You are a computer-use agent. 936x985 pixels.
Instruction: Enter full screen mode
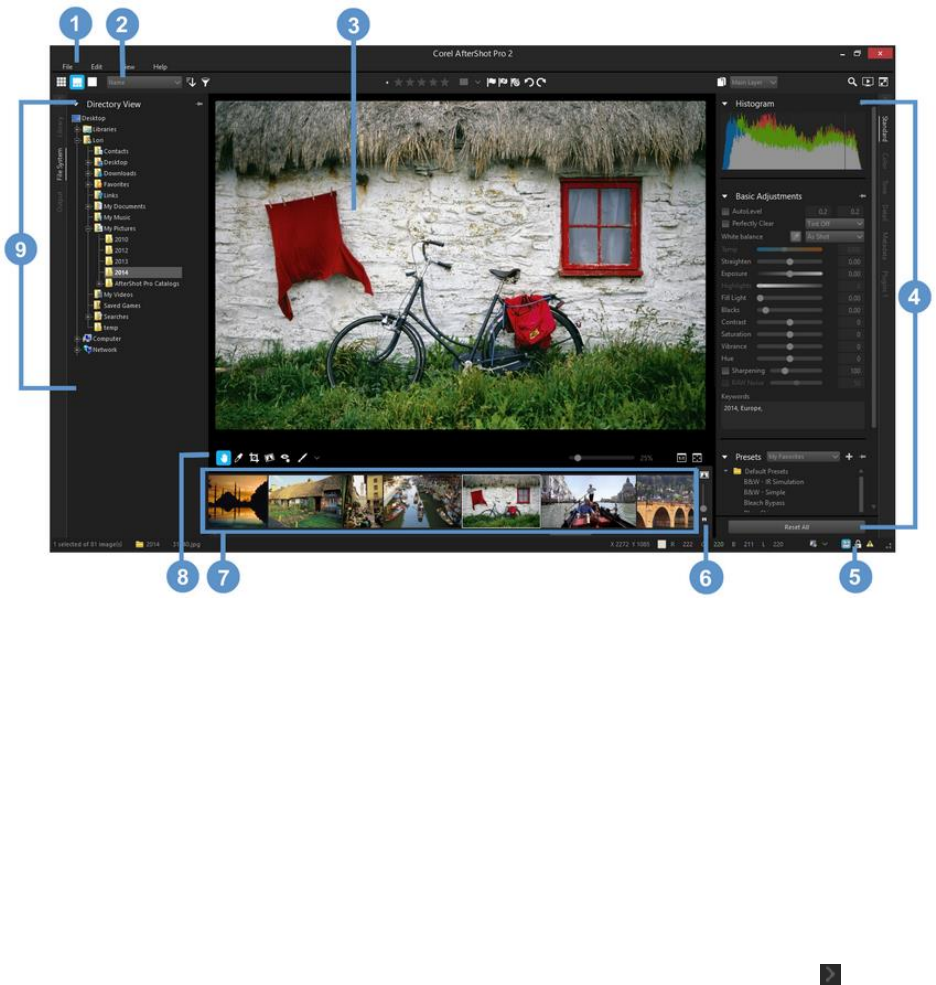click(883, 82)
